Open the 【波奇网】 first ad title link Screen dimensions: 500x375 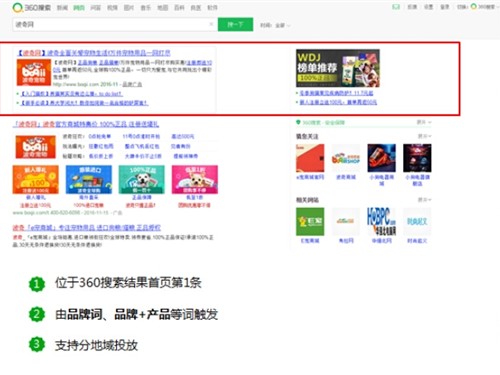[93, 53]
